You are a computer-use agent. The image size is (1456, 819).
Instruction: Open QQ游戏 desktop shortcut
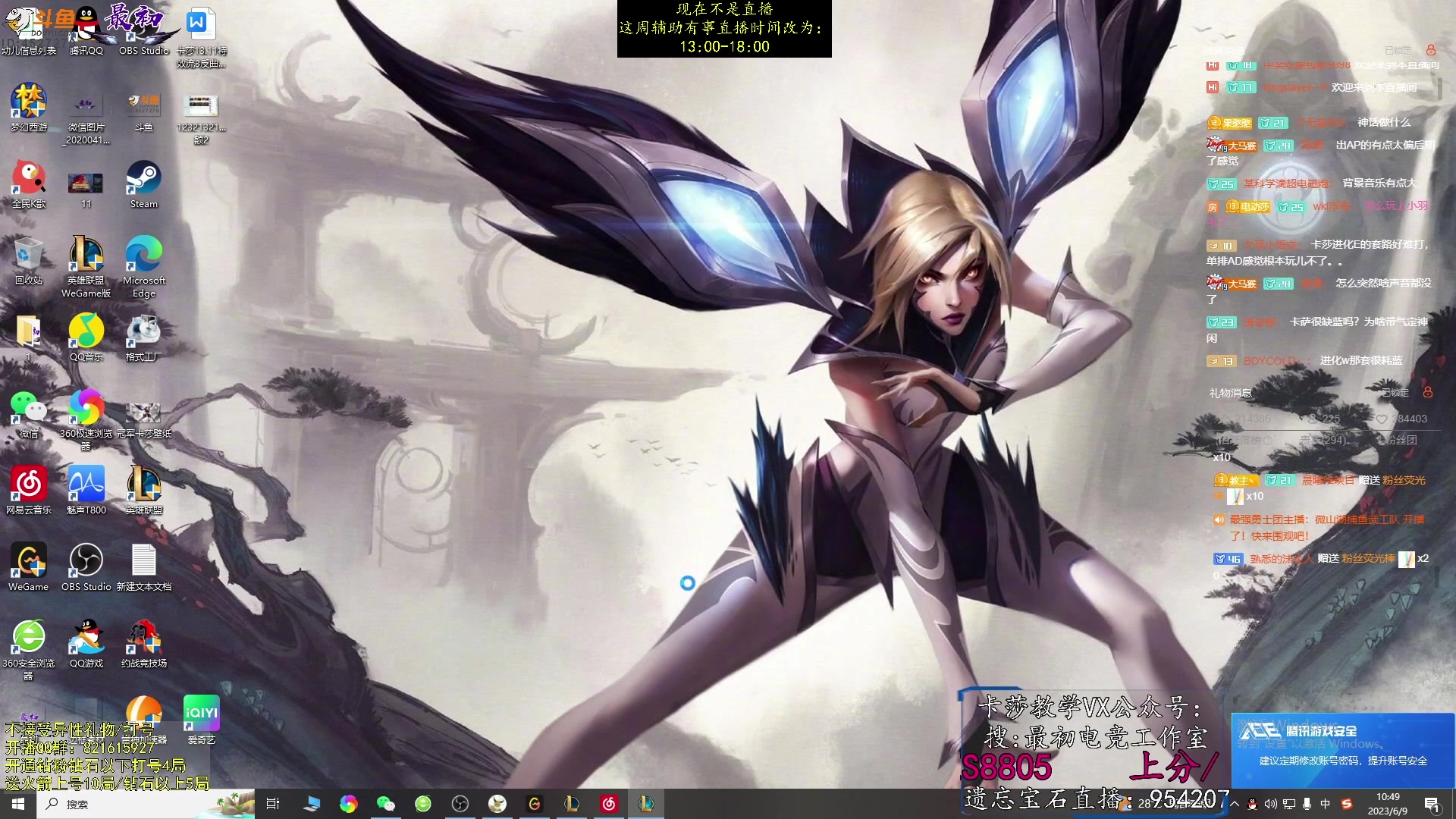86,644
